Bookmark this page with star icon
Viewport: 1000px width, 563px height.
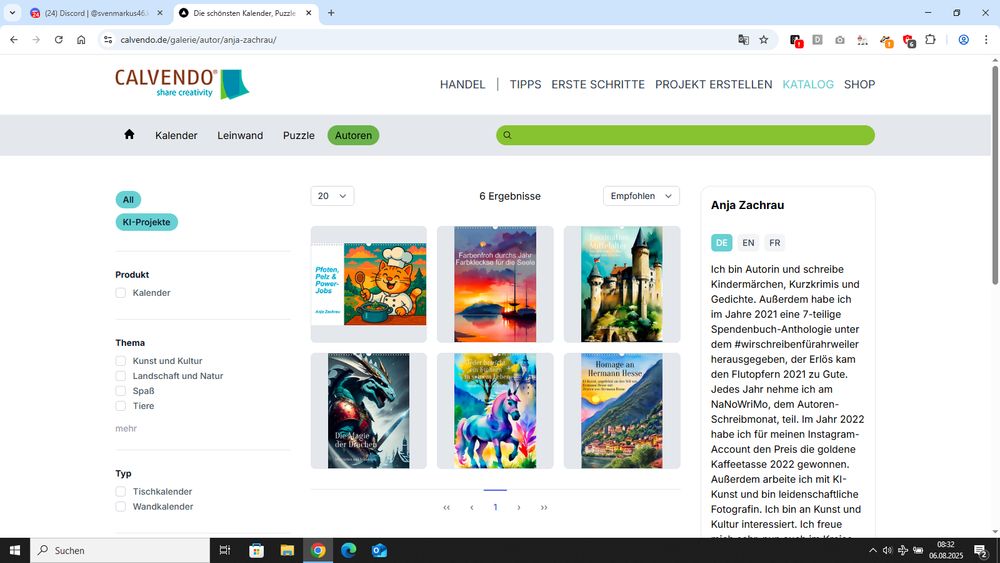[763, 40]
